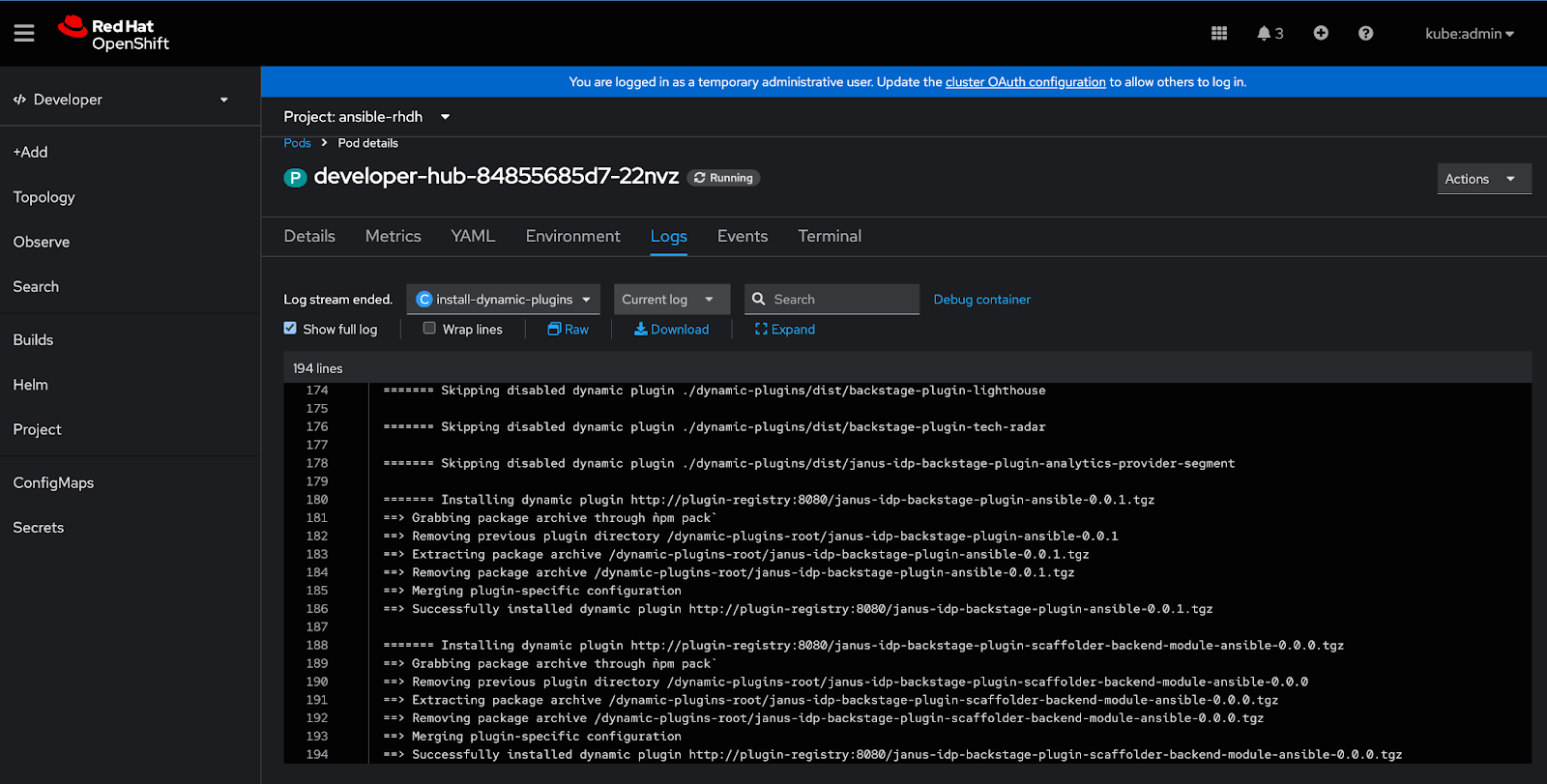Go to +Add in sidebar
Screen dimensions: 1547x784
pos(30,153)
